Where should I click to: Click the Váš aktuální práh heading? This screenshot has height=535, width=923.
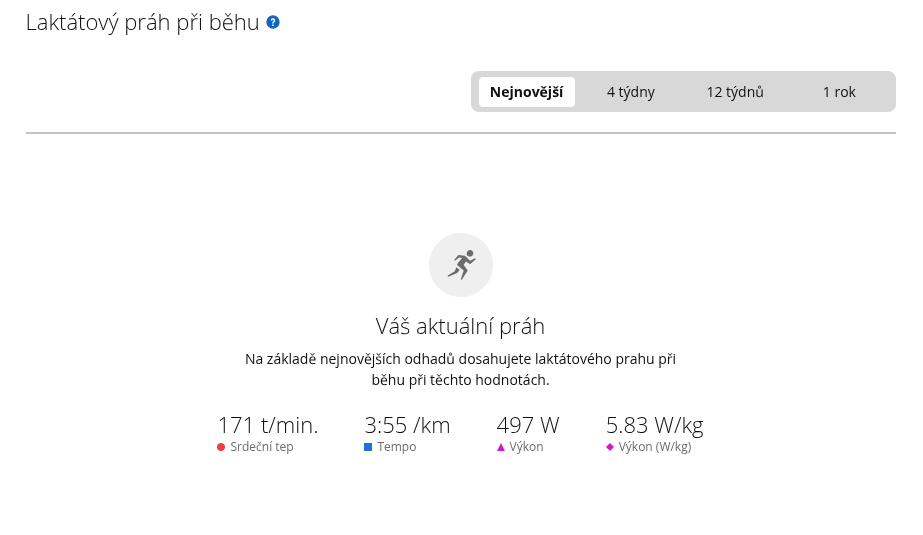(x=460, y=326)
